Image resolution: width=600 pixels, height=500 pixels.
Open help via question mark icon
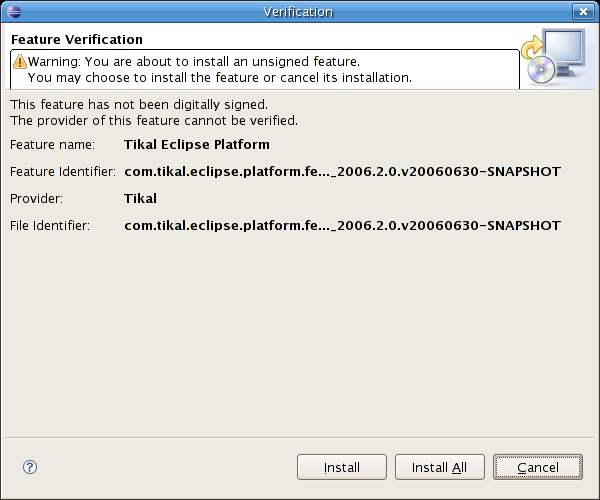30,467
